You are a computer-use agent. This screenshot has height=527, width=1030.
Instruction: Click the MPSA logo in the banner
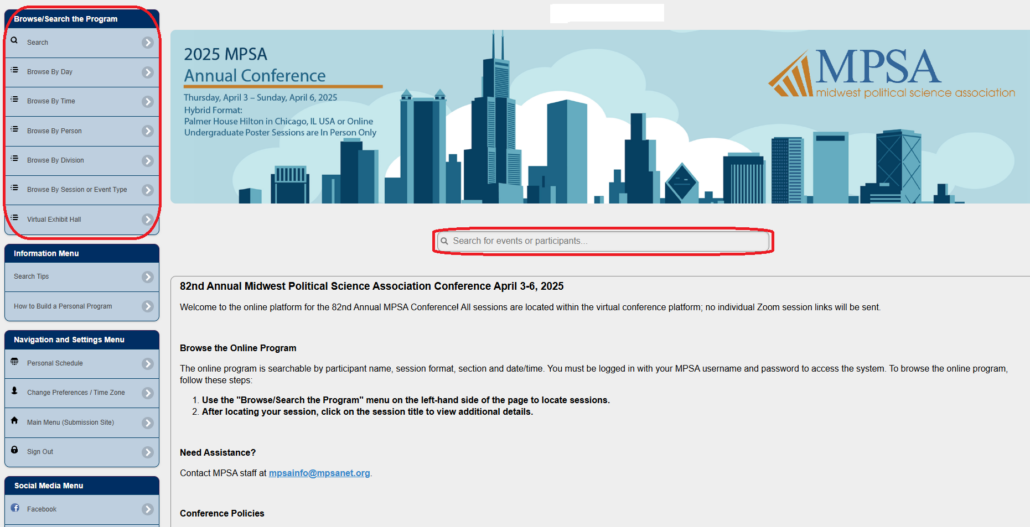(892, 74)
